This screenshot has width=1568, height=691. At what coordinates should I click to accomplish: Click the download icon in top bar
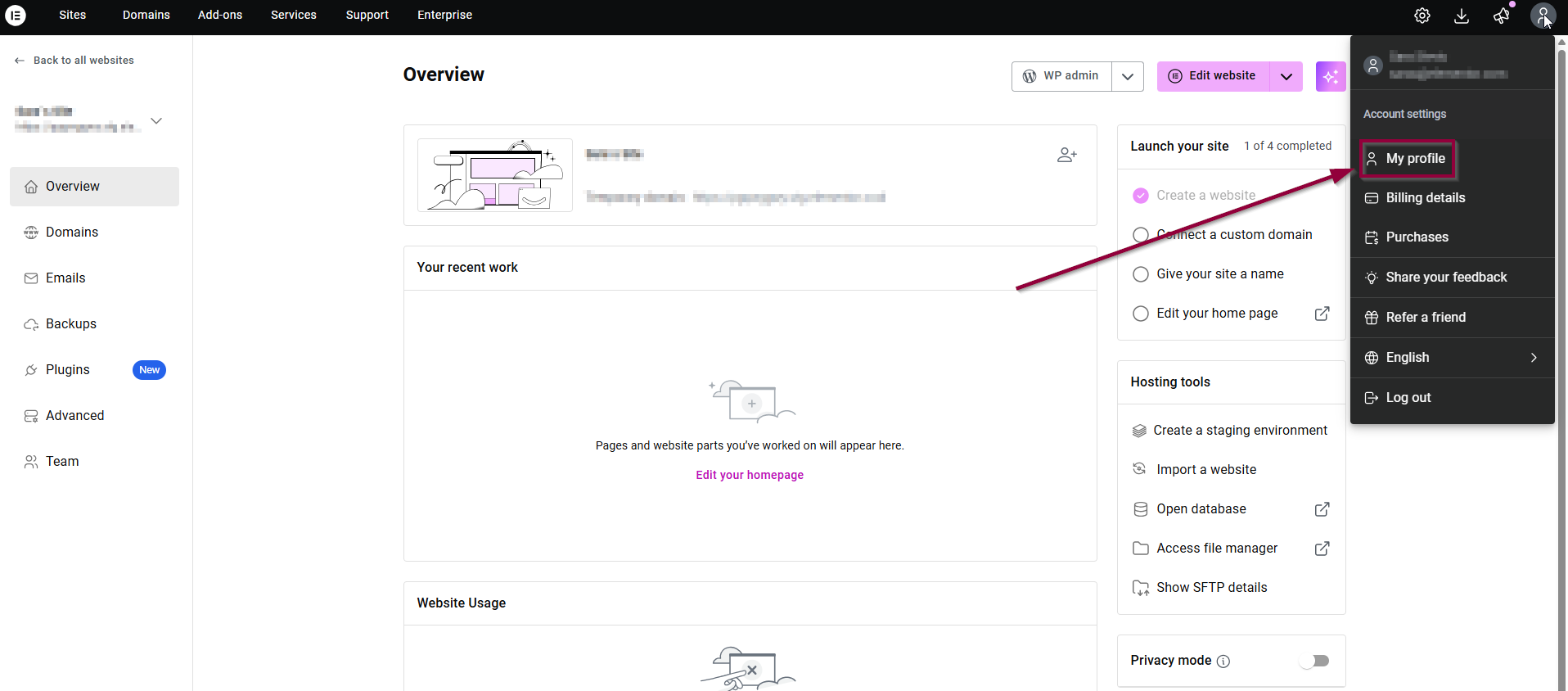pyautogui.click(x=1462, y=16)
